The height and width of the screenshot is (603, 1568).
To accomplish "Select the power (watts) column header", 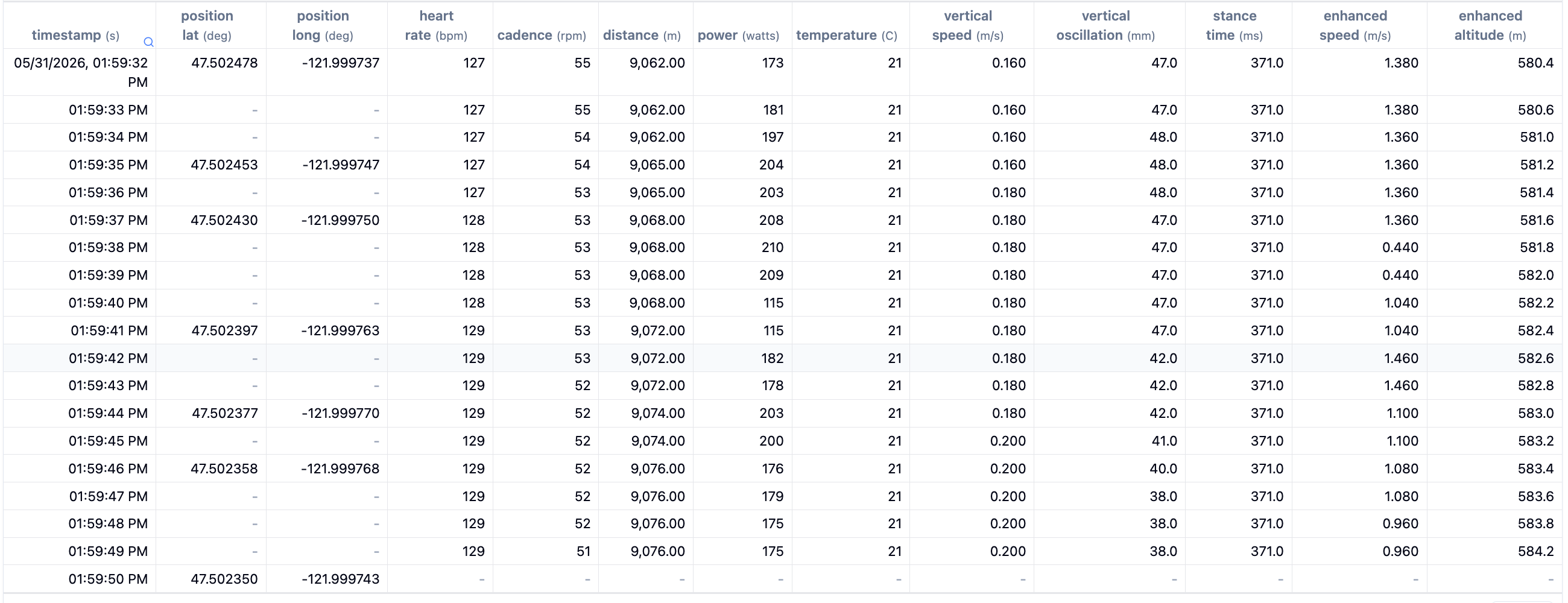I will click(x=738, y=36).
